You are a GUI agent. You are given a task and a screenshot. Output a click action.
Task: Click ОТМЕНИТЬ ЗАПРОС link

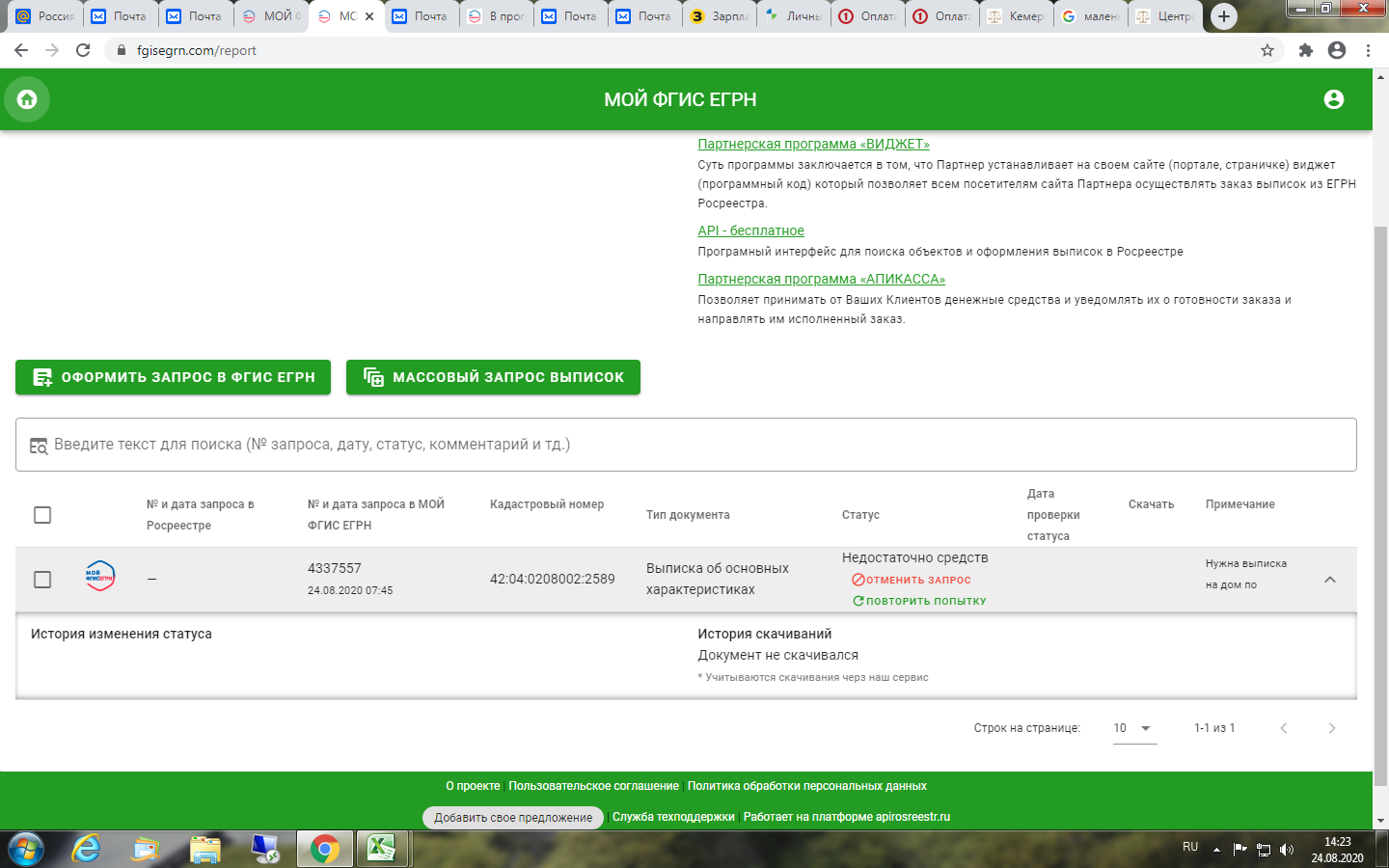[912, 580]
